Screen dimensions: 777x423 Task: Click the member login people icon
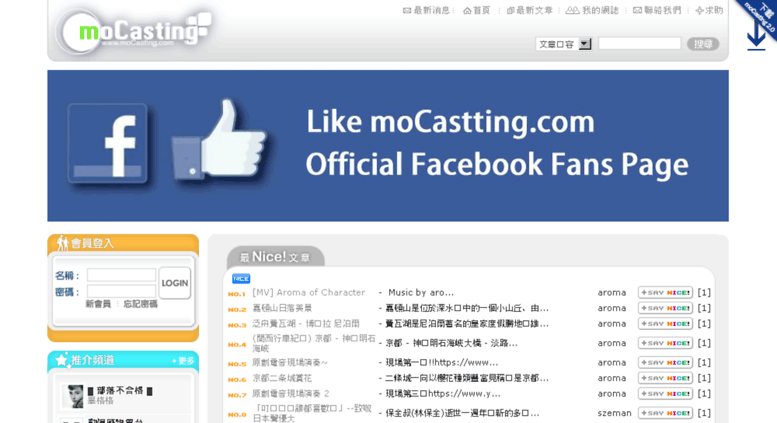pyautogui.click(x=62, y=243)
